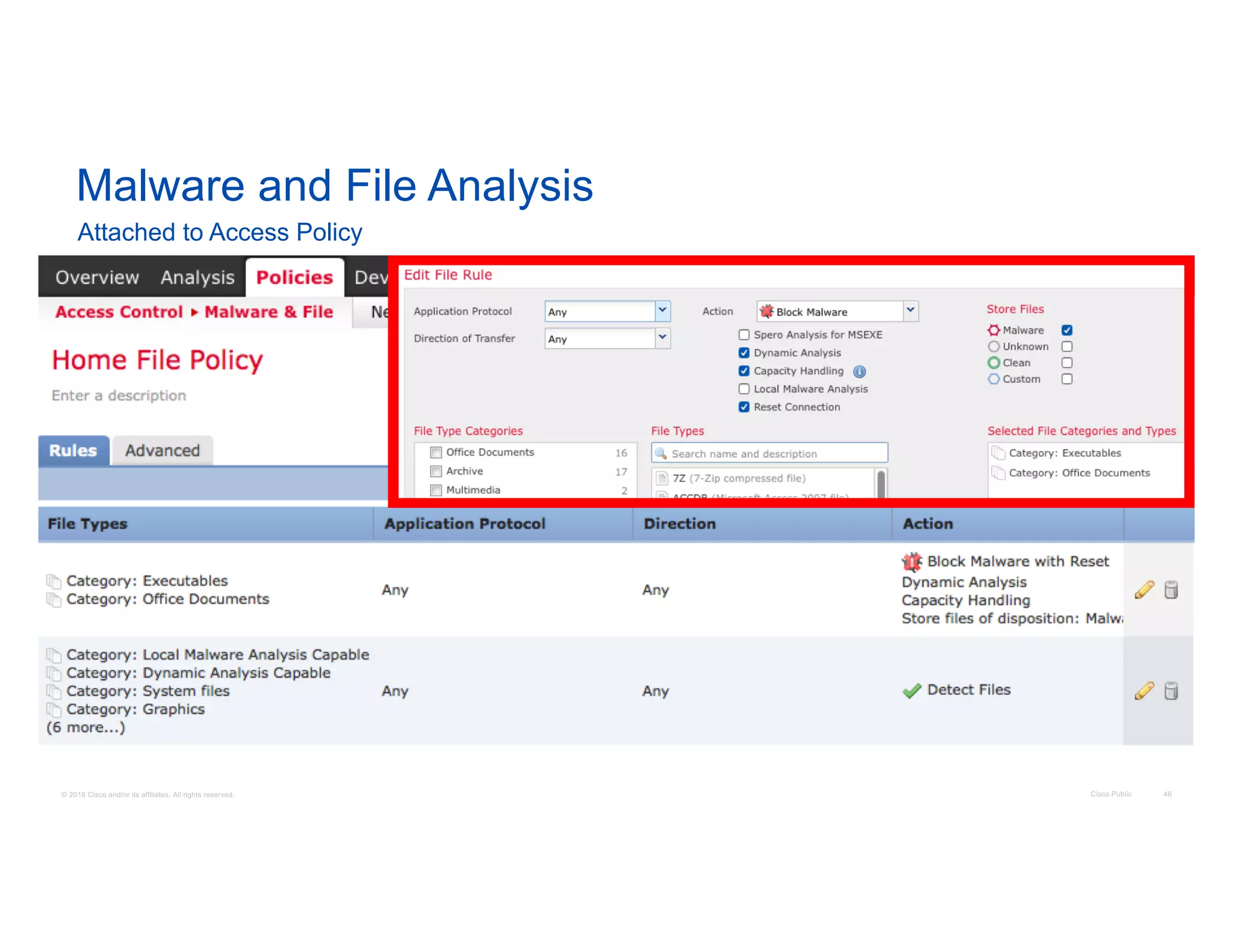Click the icon beside Category: Local Malware Analysis Capable
Image resolution: width=1233 pixels, height=952 pixels.
point(54,655)
